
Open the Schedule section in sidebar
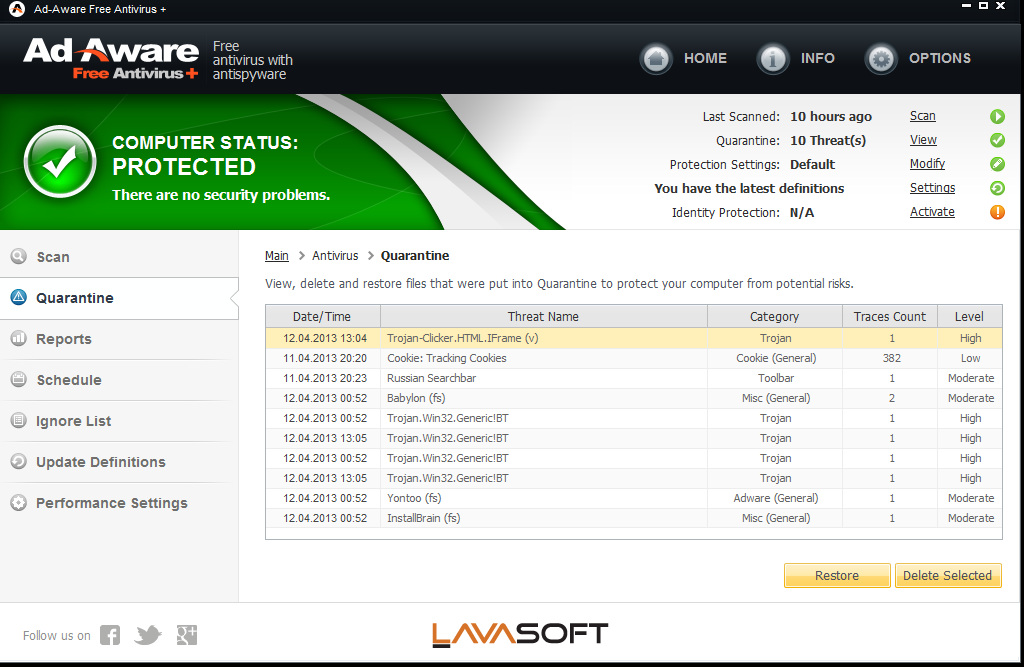coord(119,380)
